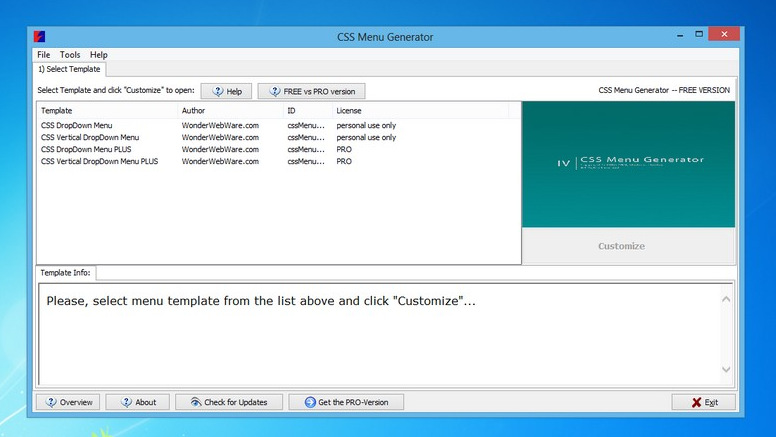Viewport: 776px width, 437px height.
Task: Switch to the Select Template tab
Action: click(x=69, y=69)
